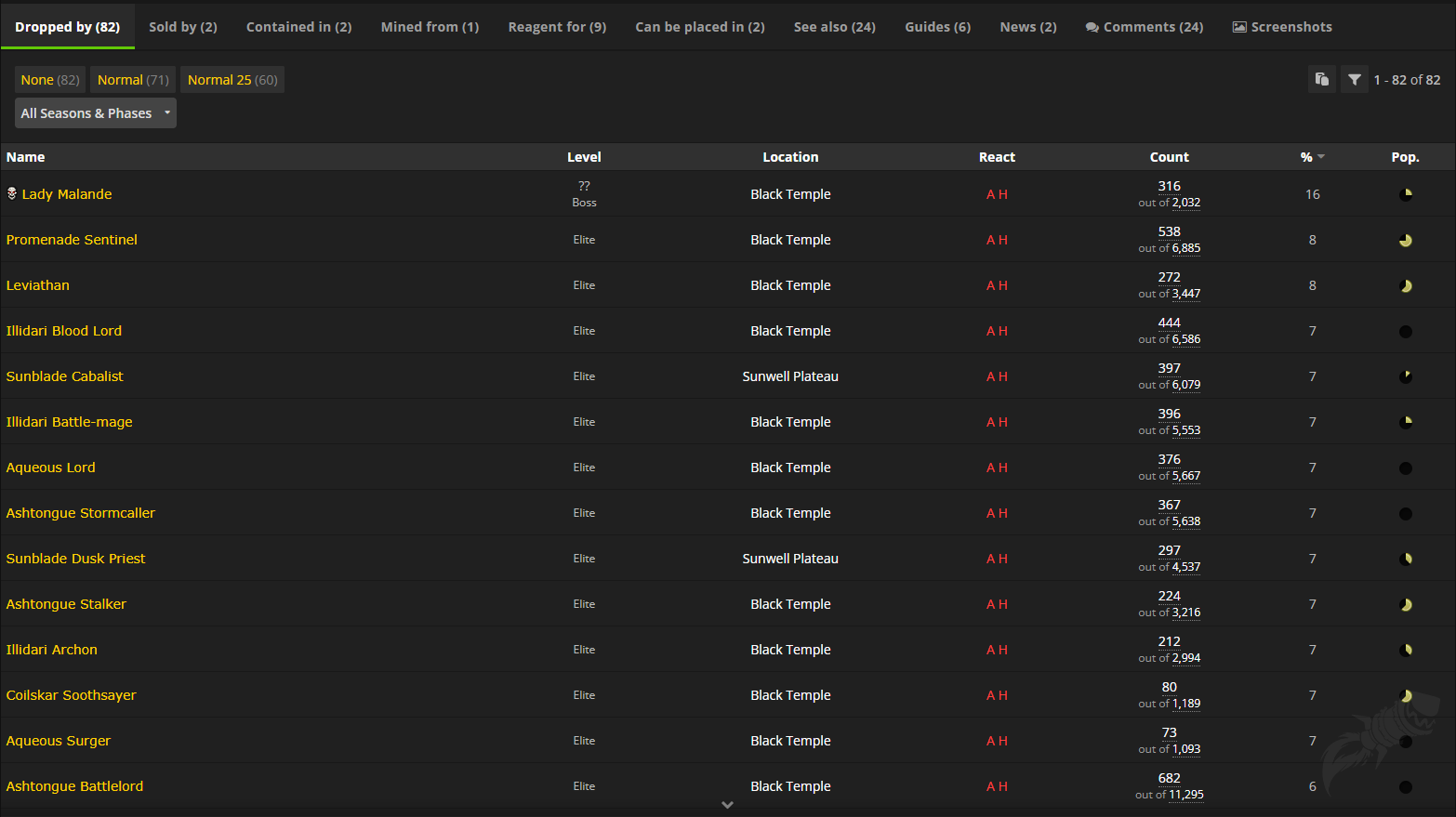Select the Normal (71) filter
This screenshot has height=817, width=1456.
tap(133, 80)
